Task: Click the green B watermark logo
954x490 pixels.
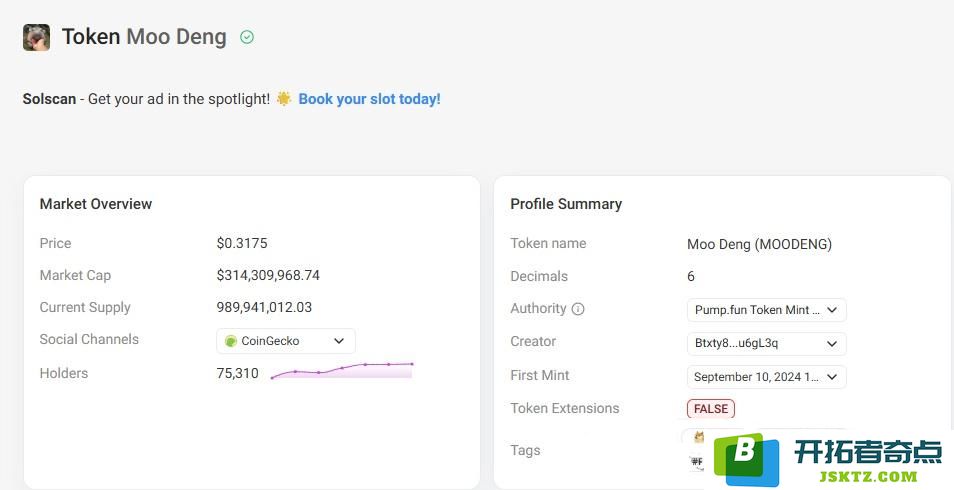Action: pyautogui.click(x=747, y=459)
